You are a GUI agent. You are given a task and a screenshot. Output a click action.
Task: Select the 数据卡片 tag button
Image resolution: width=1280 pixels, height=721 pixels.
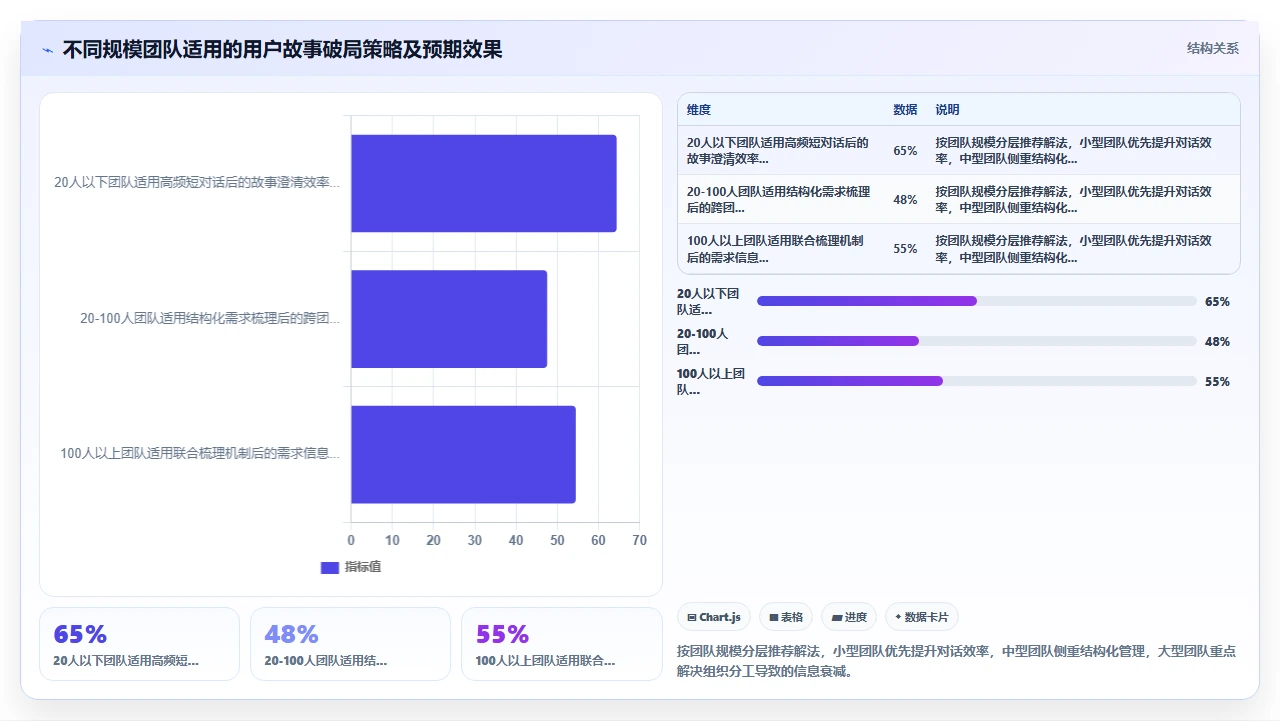pos(921,617)
